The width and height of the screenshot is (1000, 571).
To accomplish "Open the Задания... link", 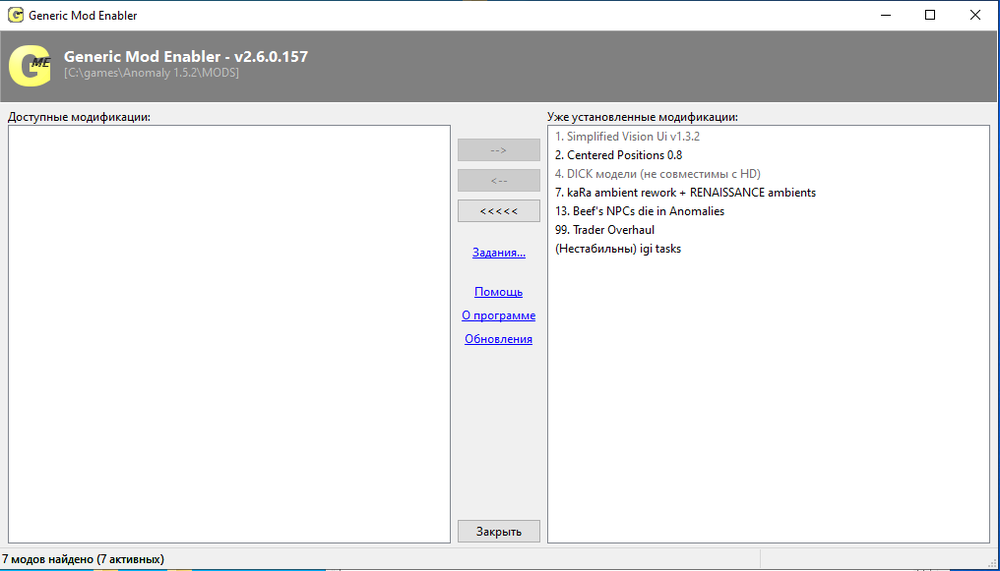I will point(499,253).
